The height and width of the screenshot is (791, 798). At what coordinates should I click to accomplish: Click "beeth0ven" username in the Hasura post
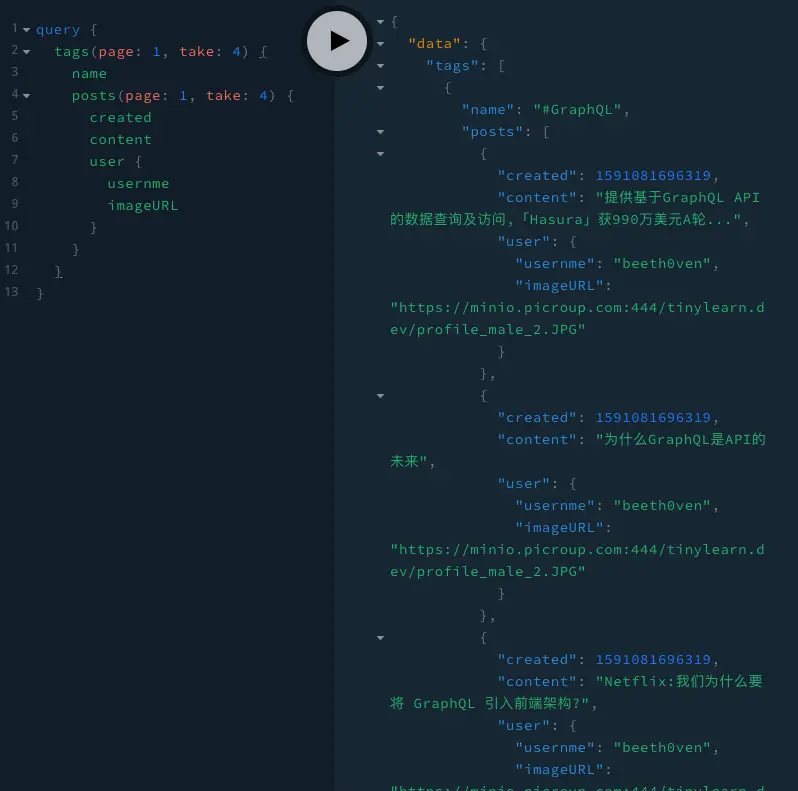pos(662,264)
